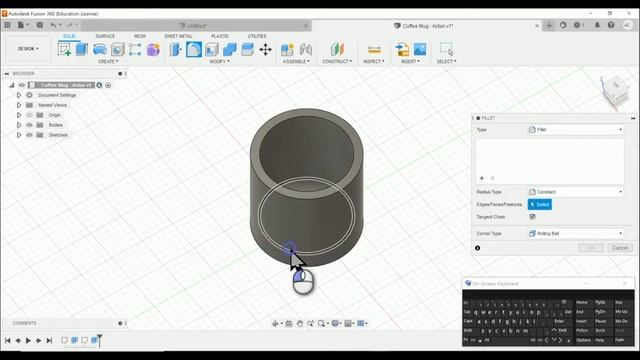Image resolution: width=640 pixels, height=360 pixels.
Task: Open the INSPECT dropdown menu
Action: coord(374,61)
